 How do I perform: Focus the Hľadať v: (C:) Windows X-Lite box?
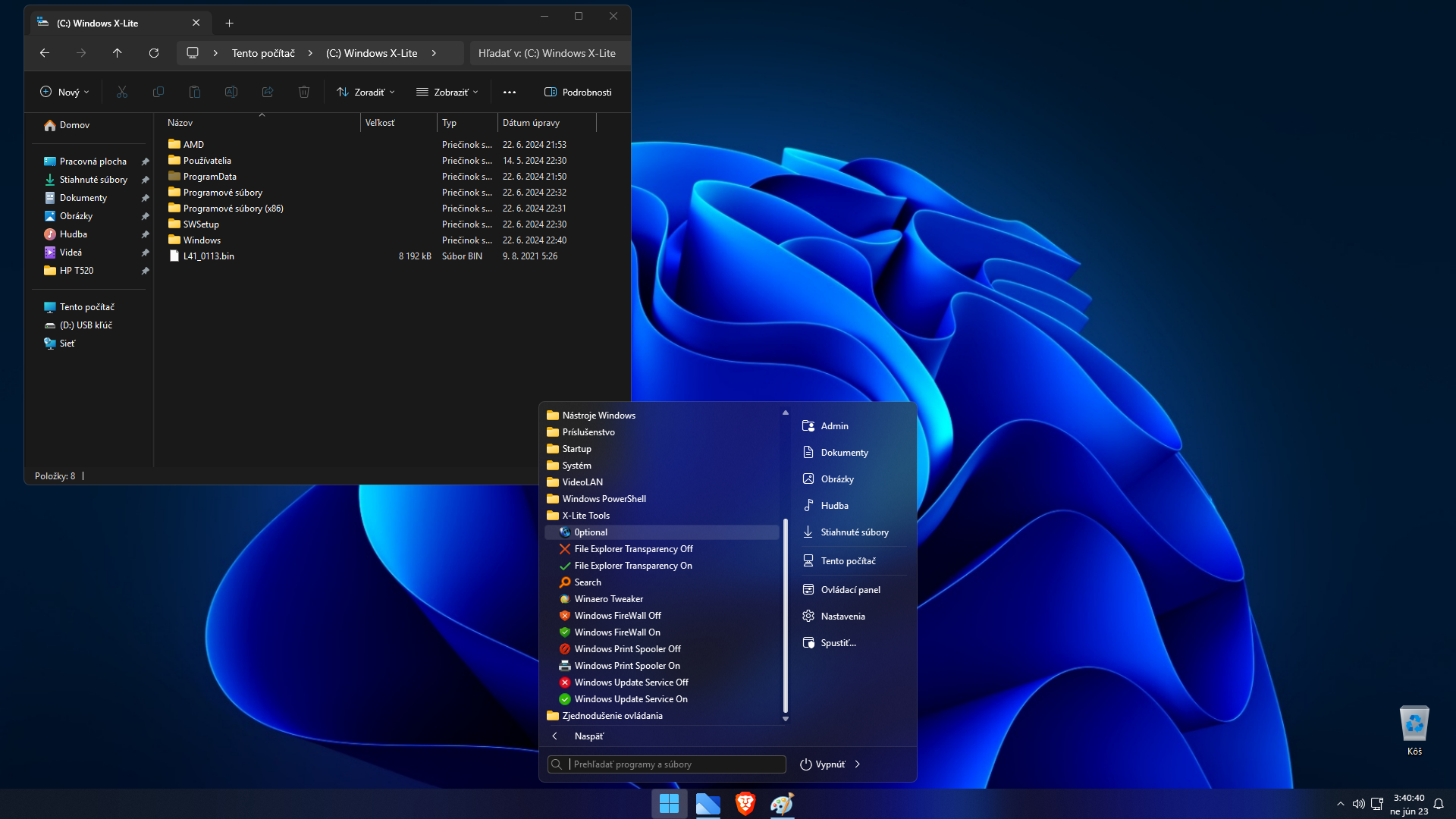click(549, 53)
